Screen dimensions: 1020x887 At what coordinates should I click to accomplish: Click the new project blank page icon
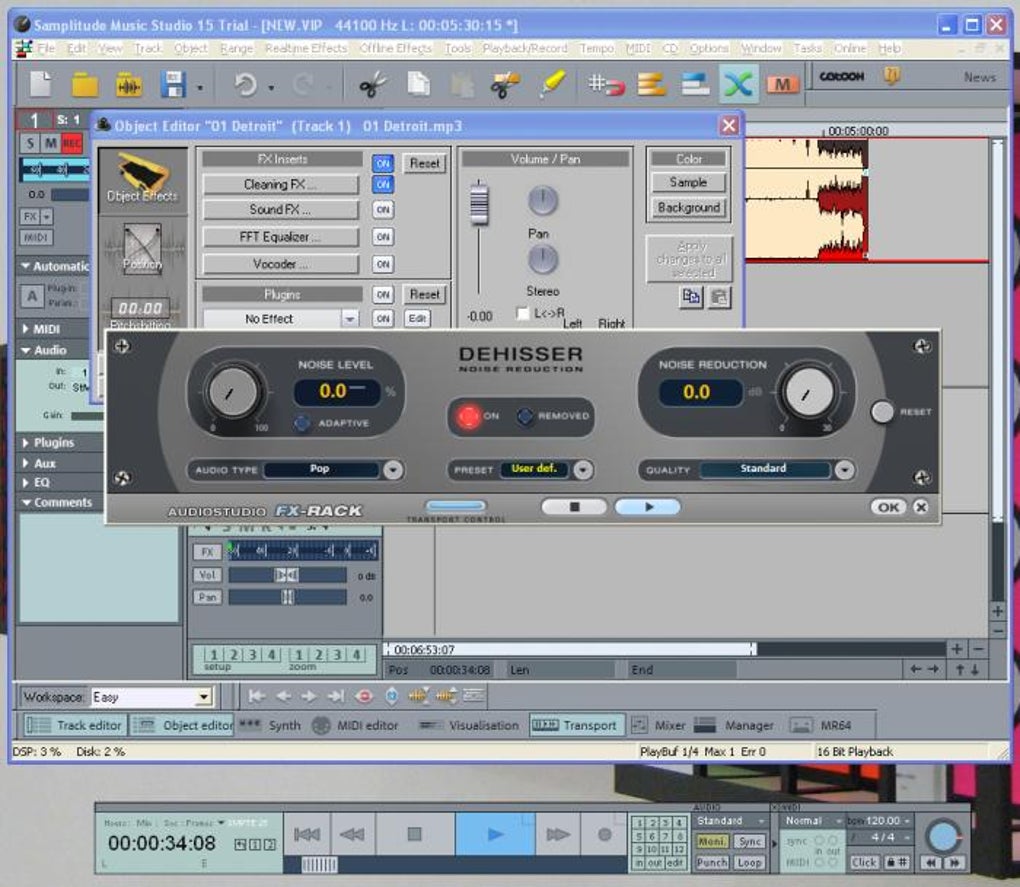[40, 85]
